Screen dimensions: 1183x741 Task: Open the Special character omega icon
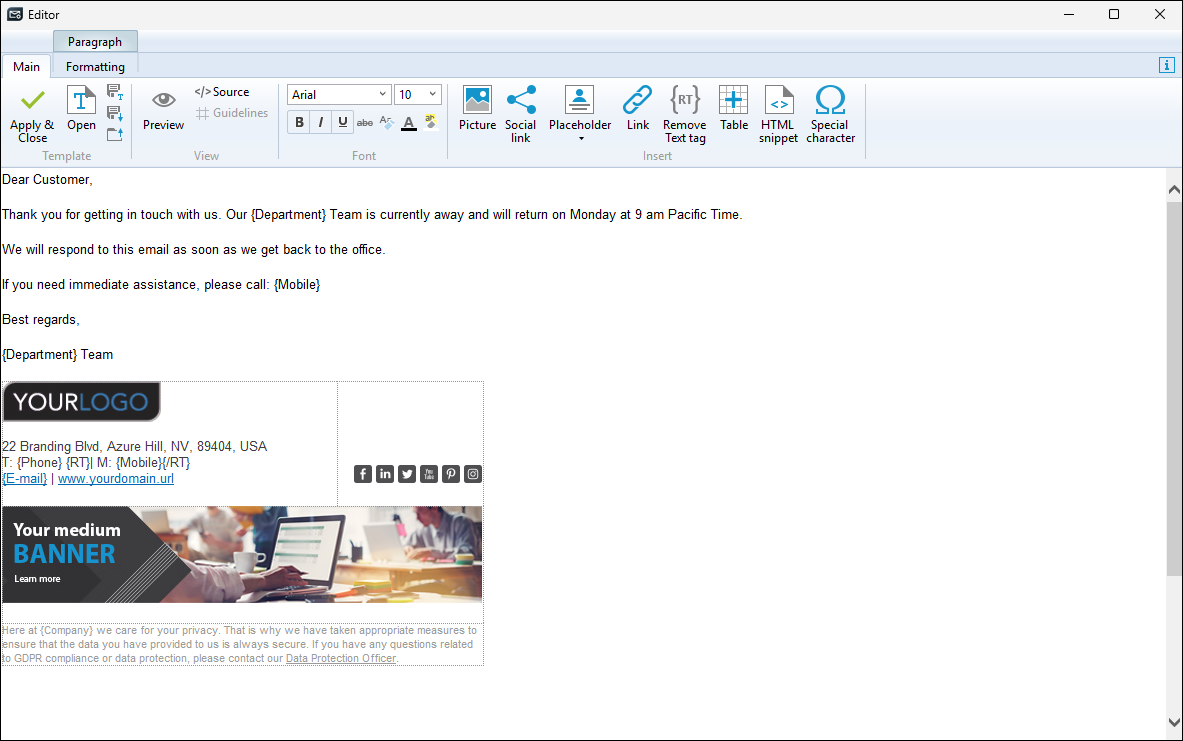pyautogui.click(x=830, y=101)
